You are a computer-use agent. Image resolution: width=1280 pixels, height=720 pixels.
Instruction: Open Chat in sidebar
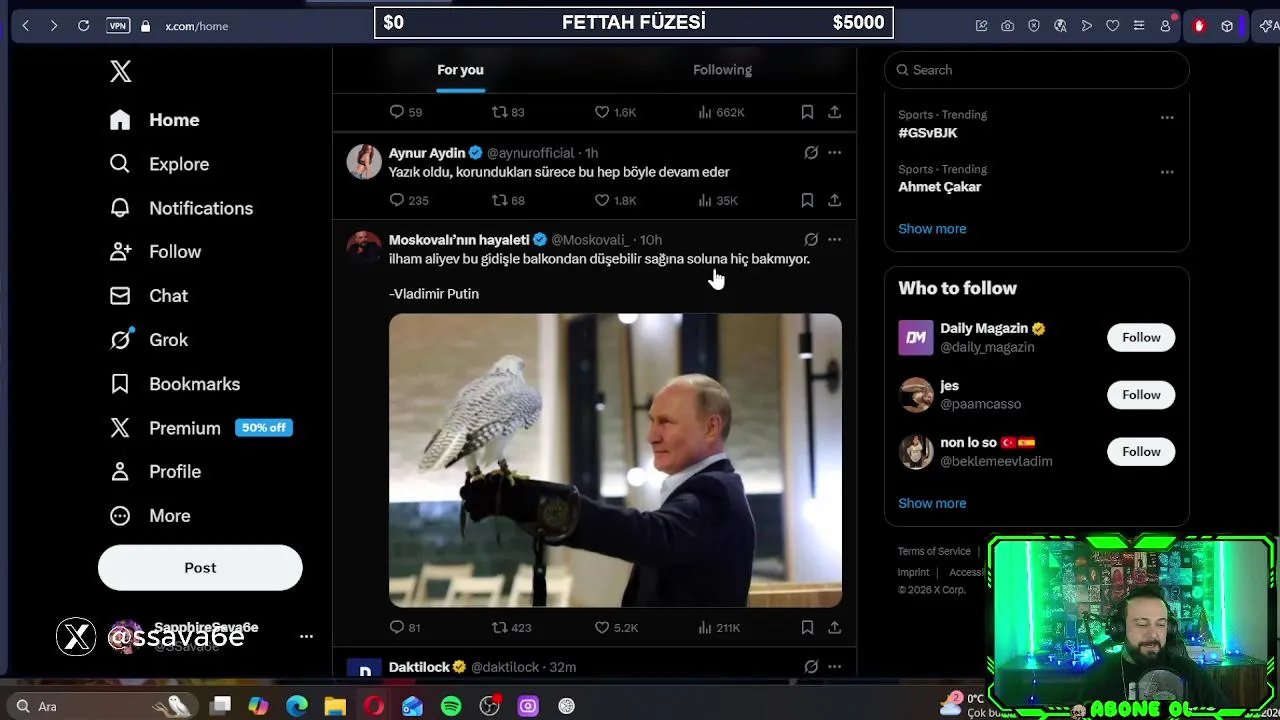click(148, 296)
